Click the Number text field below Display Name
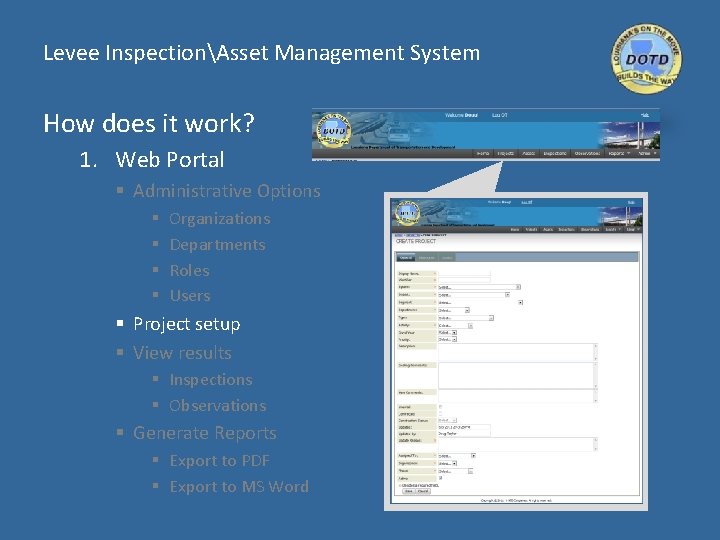Image resolution: width=720 pixels, height=540 pixels. 464,280
